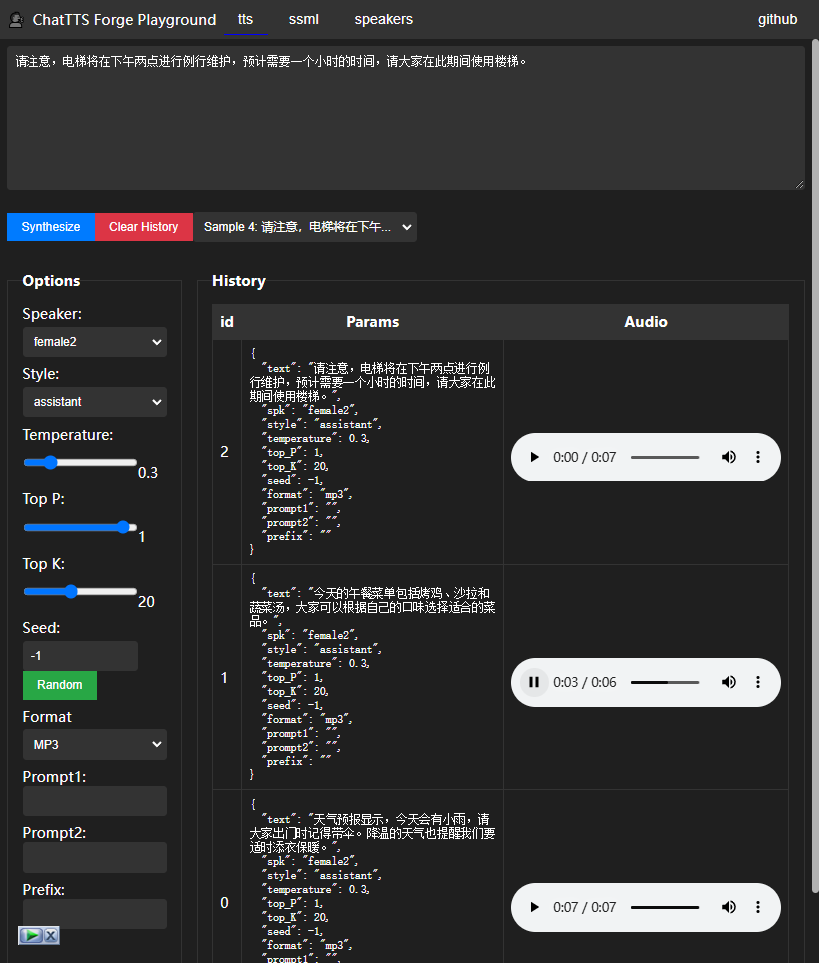Image resolution: width=819 pixels, height=963 pixels.
Task: Open the speakers tab
Action: click(383, 20)
